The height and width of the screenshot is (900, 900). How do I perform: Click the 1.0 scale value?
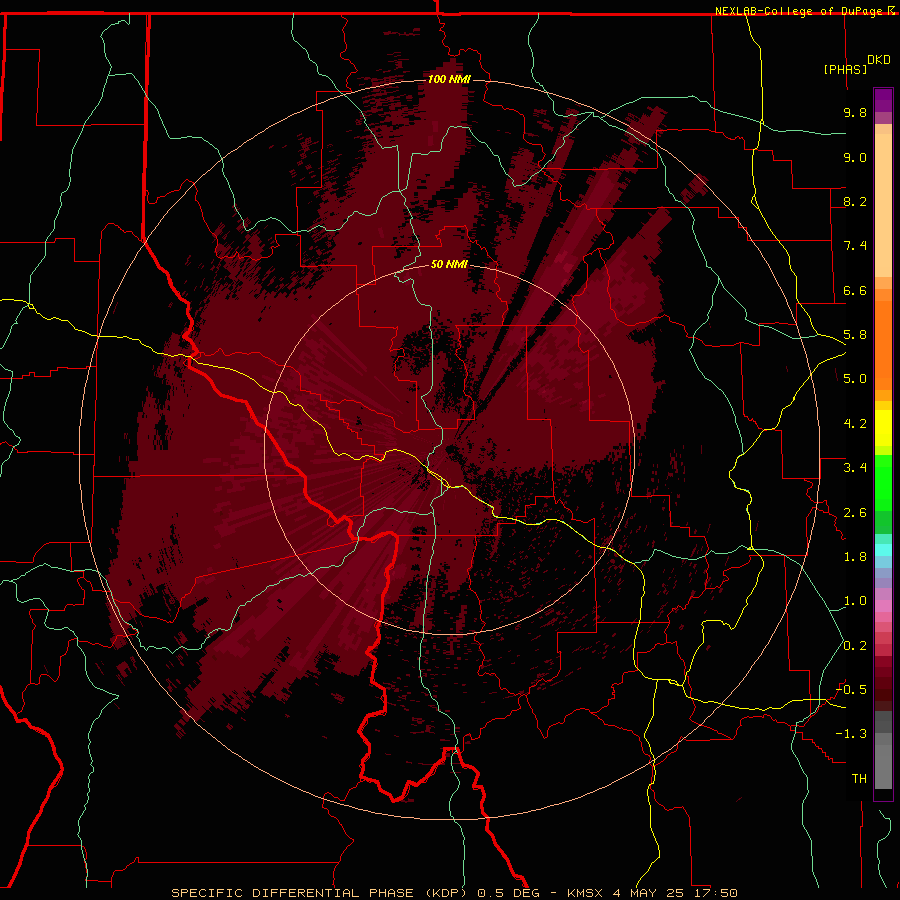855,601
